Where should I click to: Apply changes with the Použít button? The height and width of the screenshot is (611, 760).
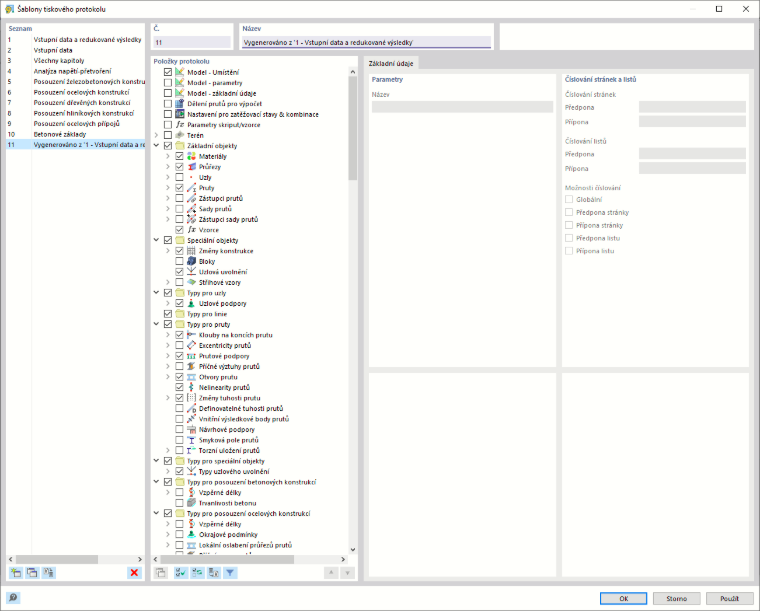point(729,598)
